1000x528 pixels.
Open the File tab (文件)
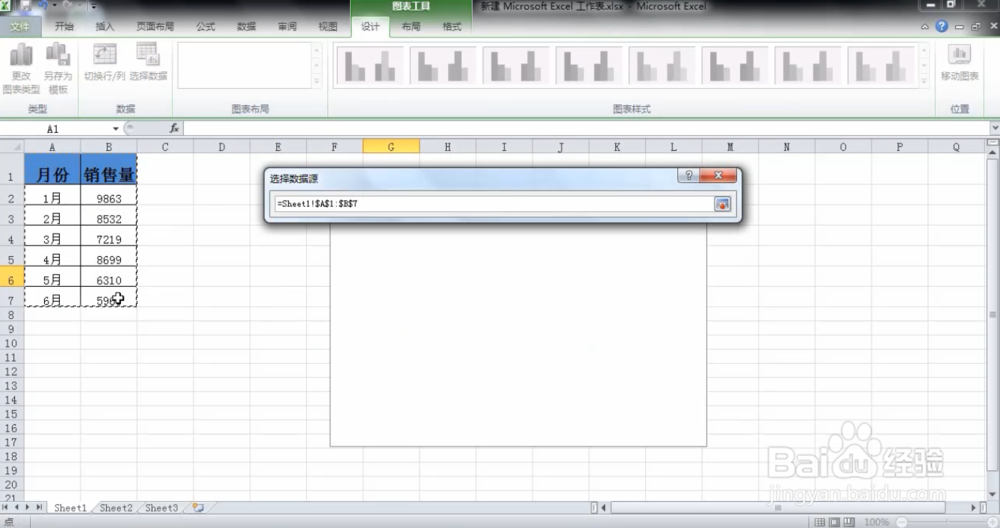(20, 26)
